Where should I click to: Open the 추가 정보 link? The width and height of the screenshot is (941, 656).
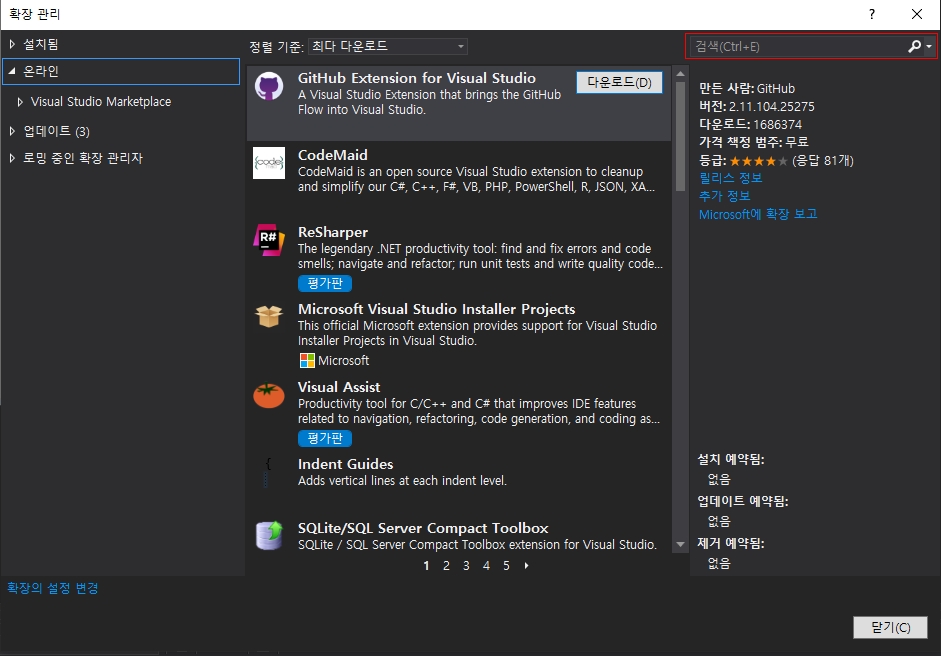pyautogui.click(x=724, y=196)
